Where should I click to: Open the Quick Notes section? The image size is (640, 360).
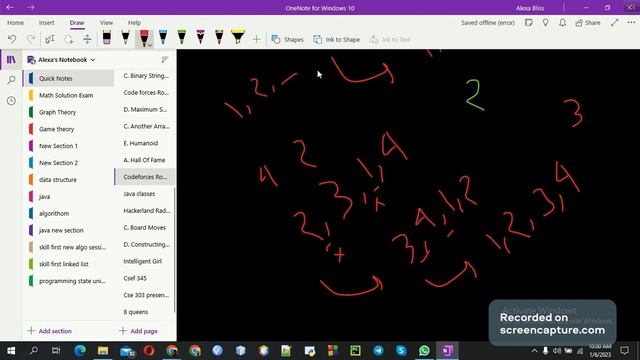point(68,78)
